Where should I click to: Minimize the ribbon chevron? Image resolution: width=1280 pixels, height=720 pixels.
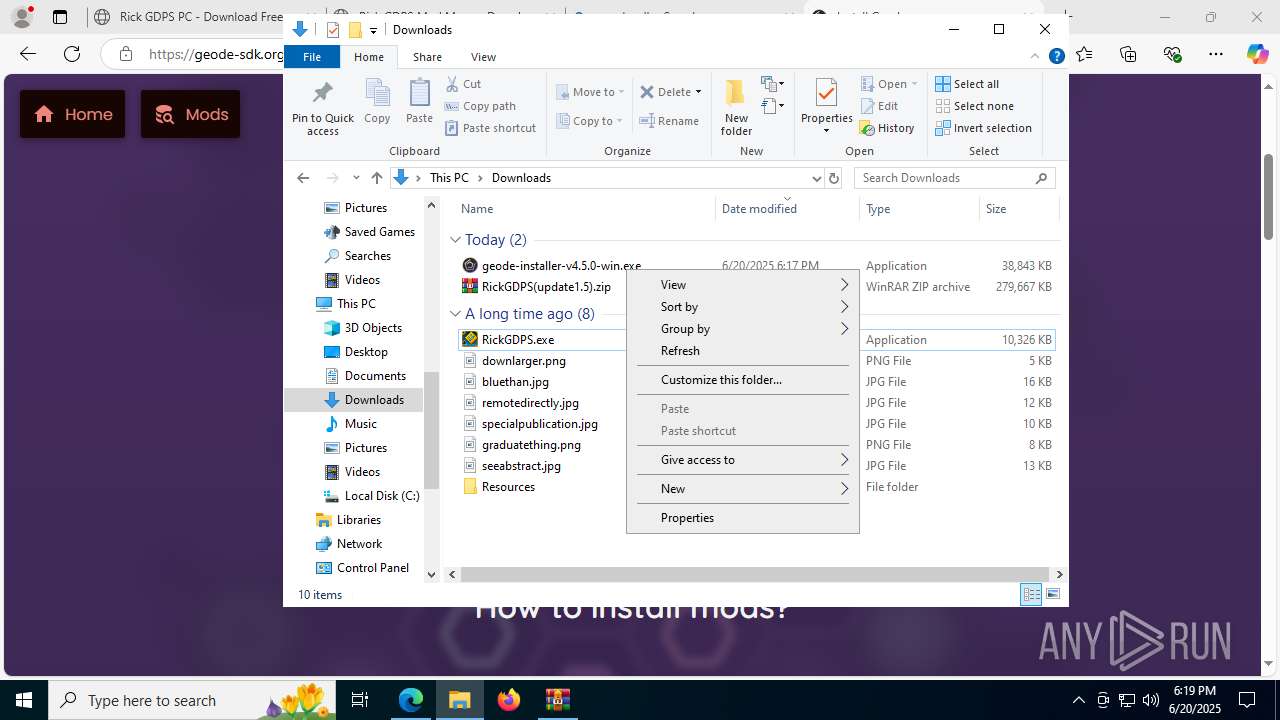[1037, 57]
